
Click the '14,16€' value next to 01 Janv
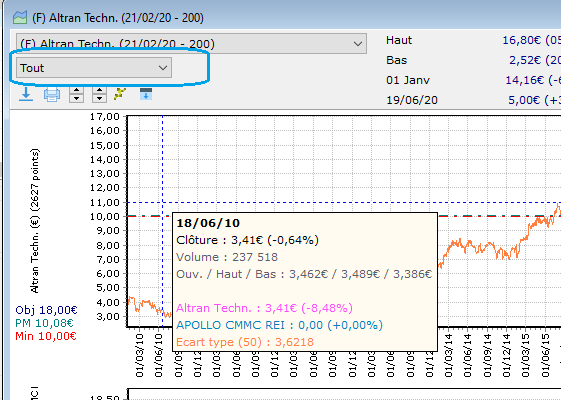click(x=525, y=80)
